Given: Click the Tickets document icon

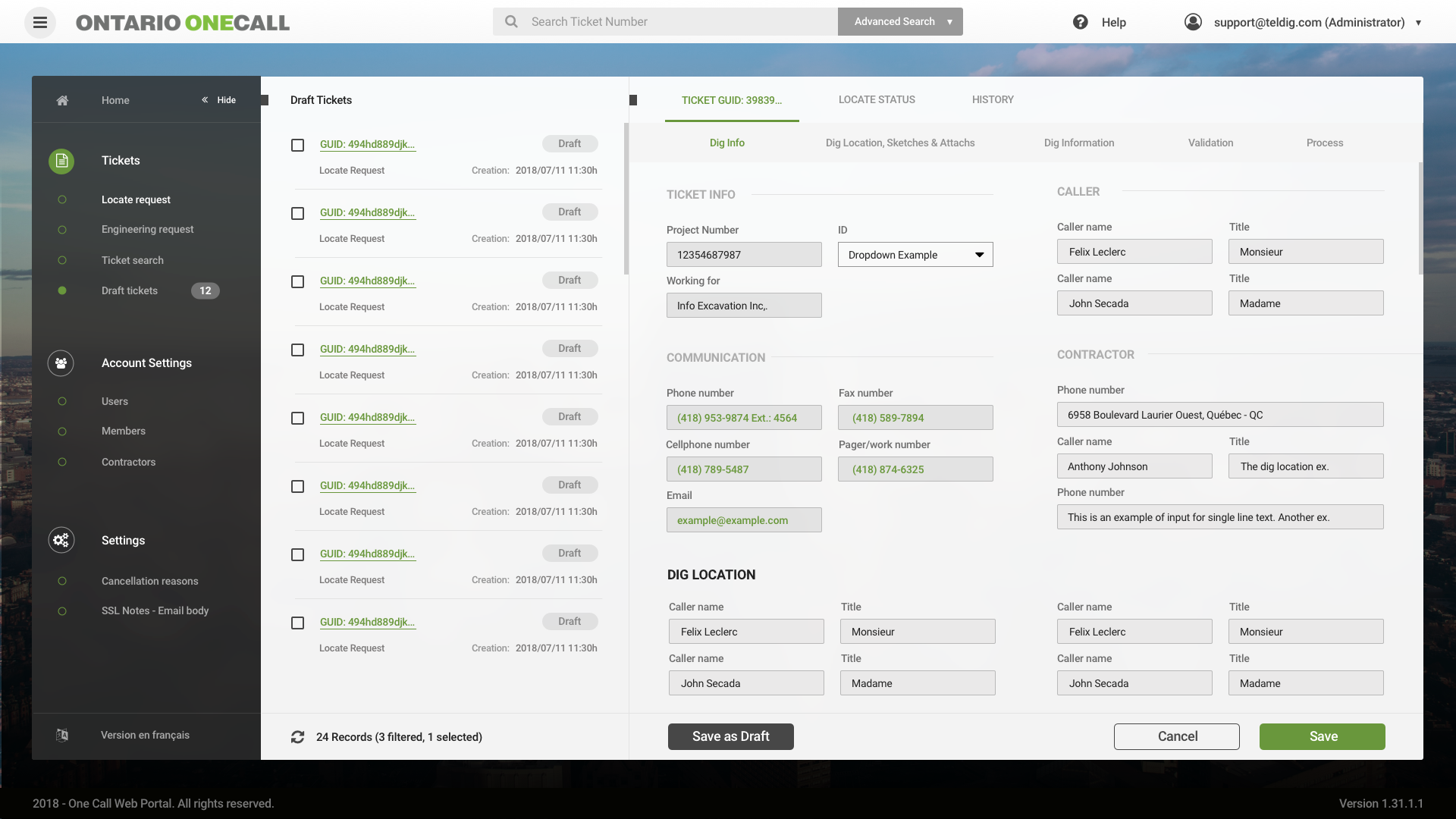Looking at the screenshot, I should [61, 161].
